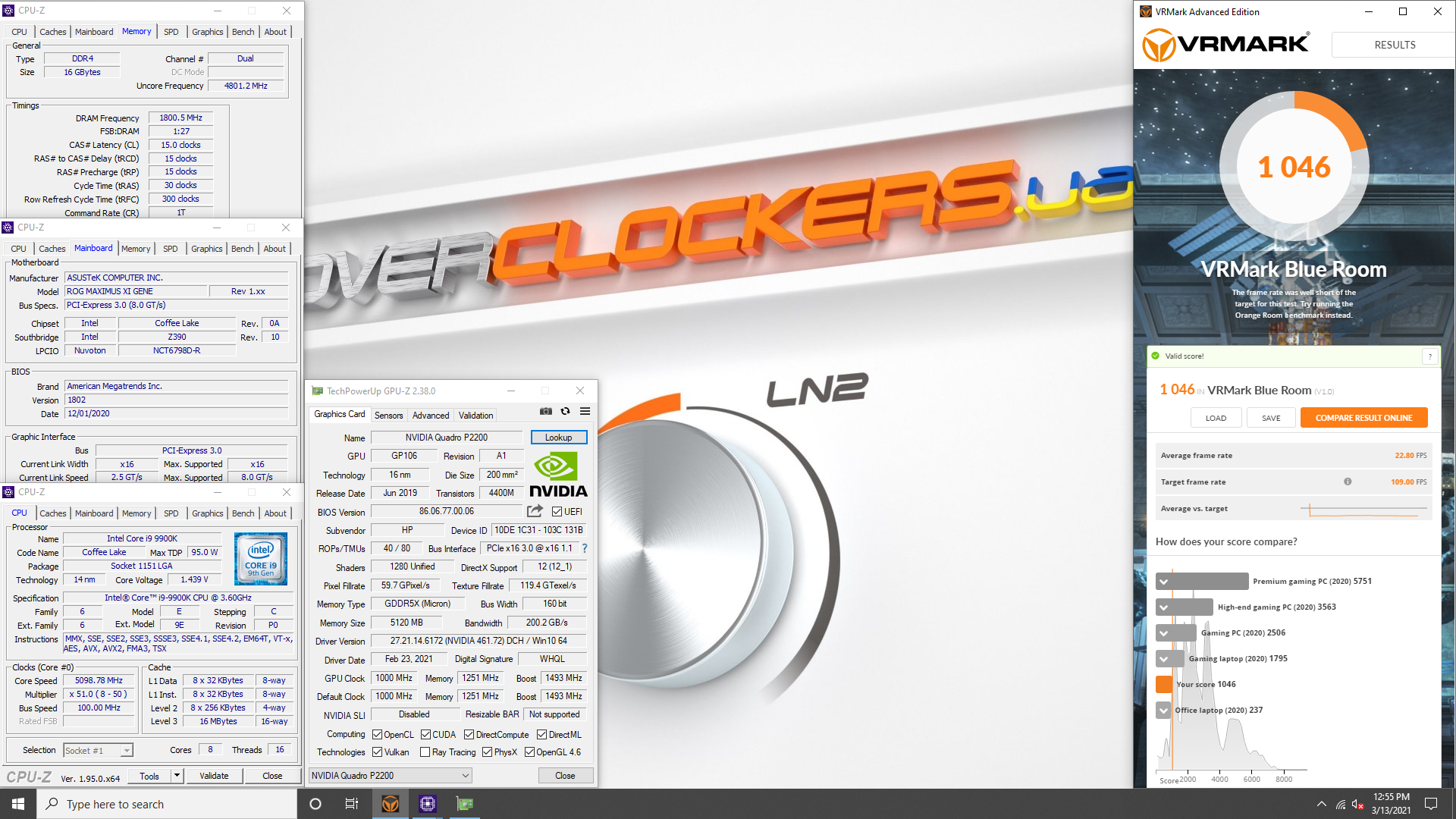This screenshot has height=819, width=1456.
Task: Click the VRMark logo
Action: click(x=1226, y=45)
